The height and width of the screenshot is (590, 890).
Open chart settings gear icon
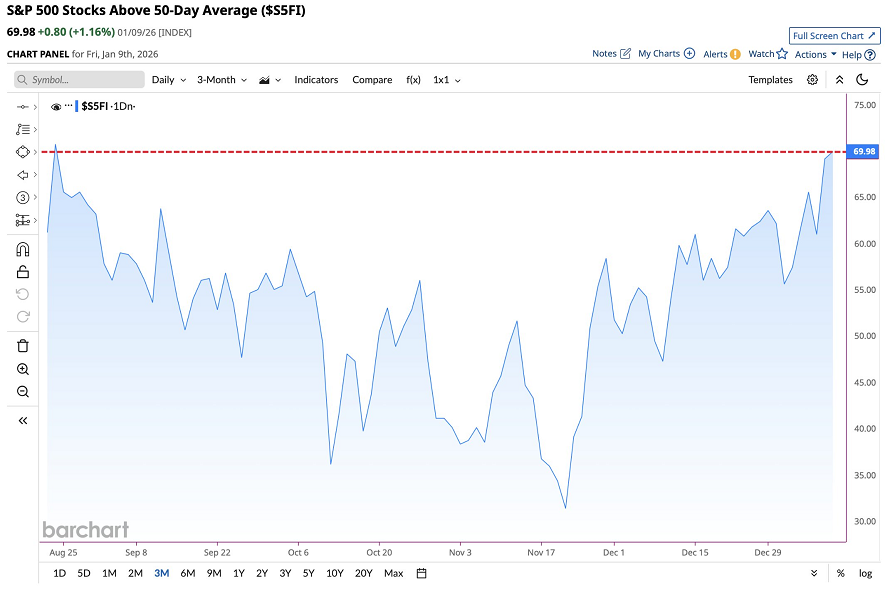[812, 79]
